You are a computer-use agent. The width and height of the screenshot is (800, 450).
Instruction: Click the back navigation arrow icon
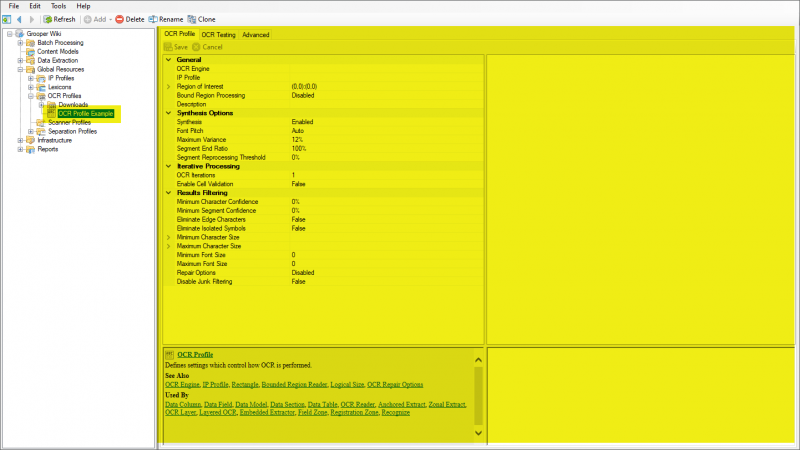coord(19,19)
